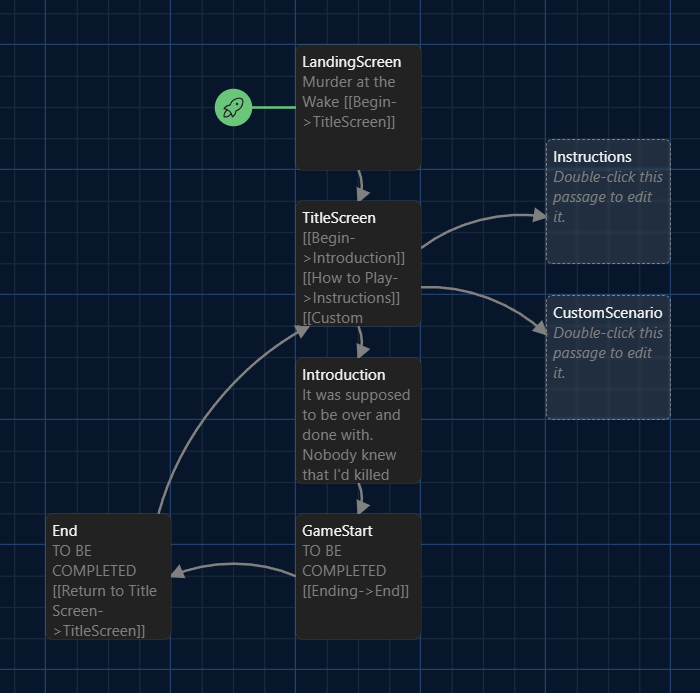Screen dimensions: 700x693
Task: Click the "CustomScenario" passage title text
Action: tap(608, 313)
